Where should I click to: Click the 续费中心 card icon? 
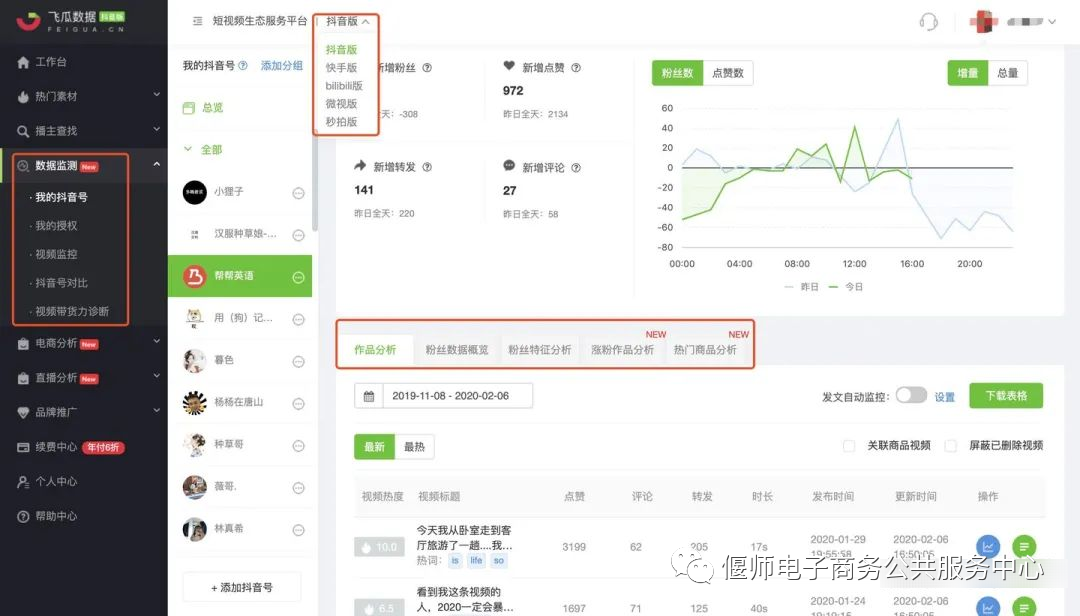(23, 447)
